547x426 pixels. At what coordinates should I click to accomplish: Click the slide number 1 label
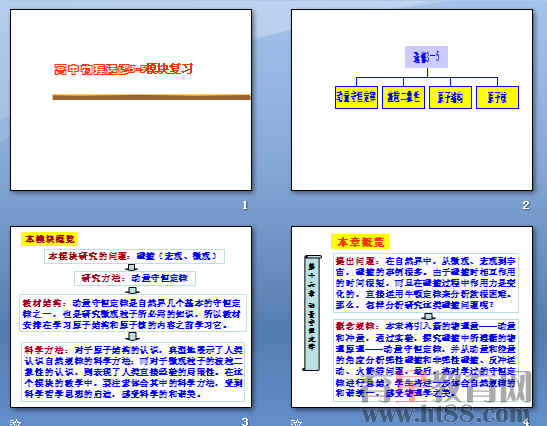tap(245, 205)
